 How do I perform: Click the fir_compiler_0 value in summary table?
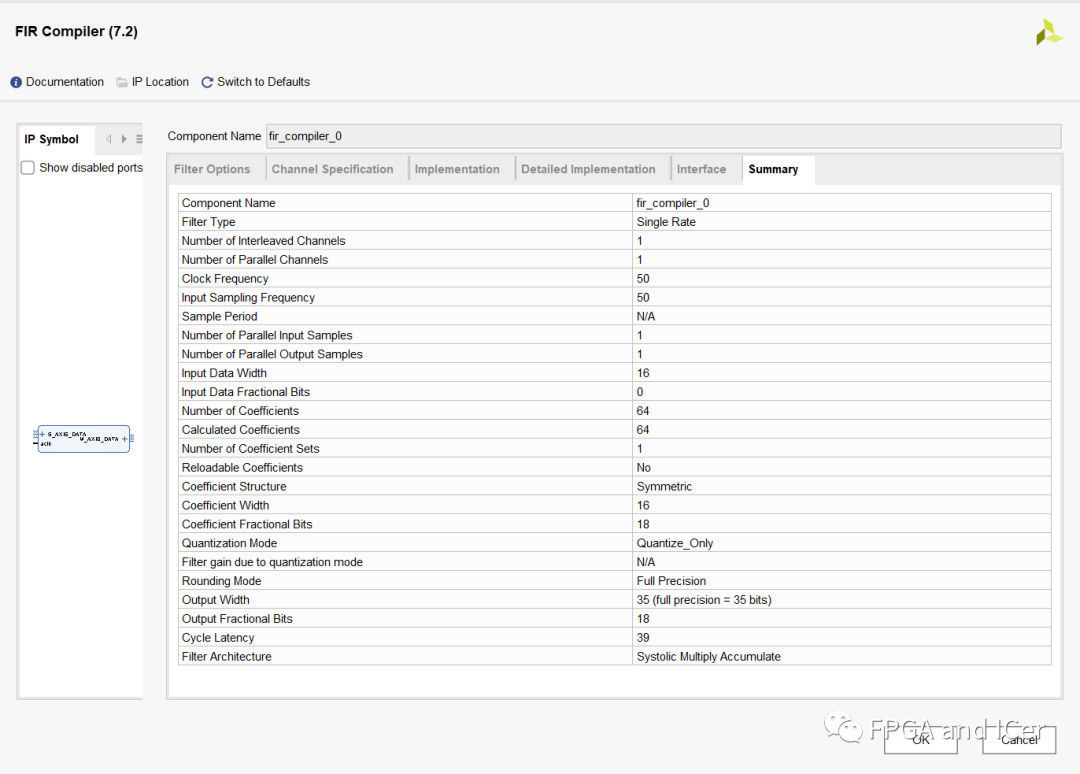(x=673, y=203)
